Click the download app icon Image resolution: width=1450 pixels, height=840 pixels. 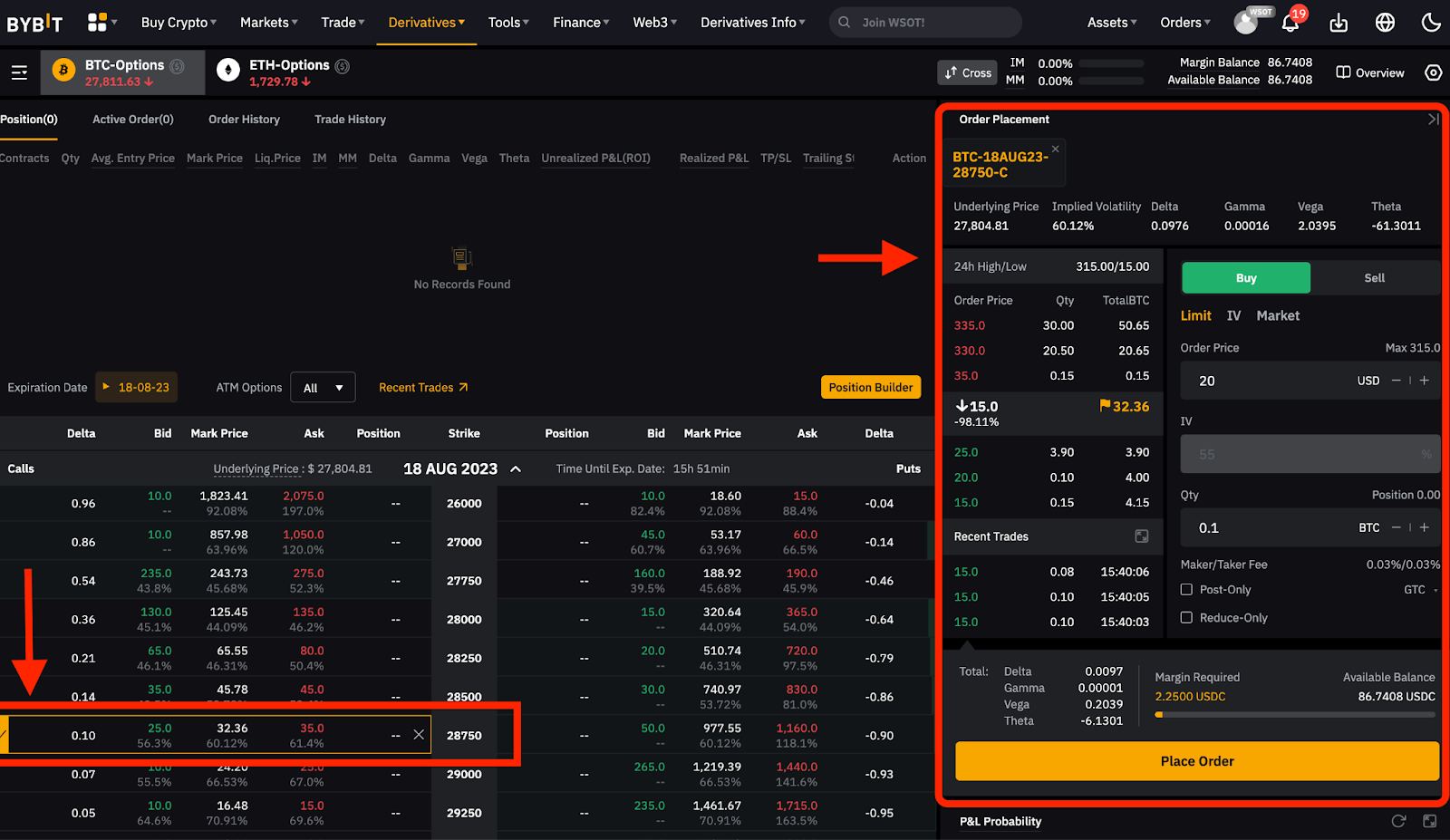tap(1339, 23)
